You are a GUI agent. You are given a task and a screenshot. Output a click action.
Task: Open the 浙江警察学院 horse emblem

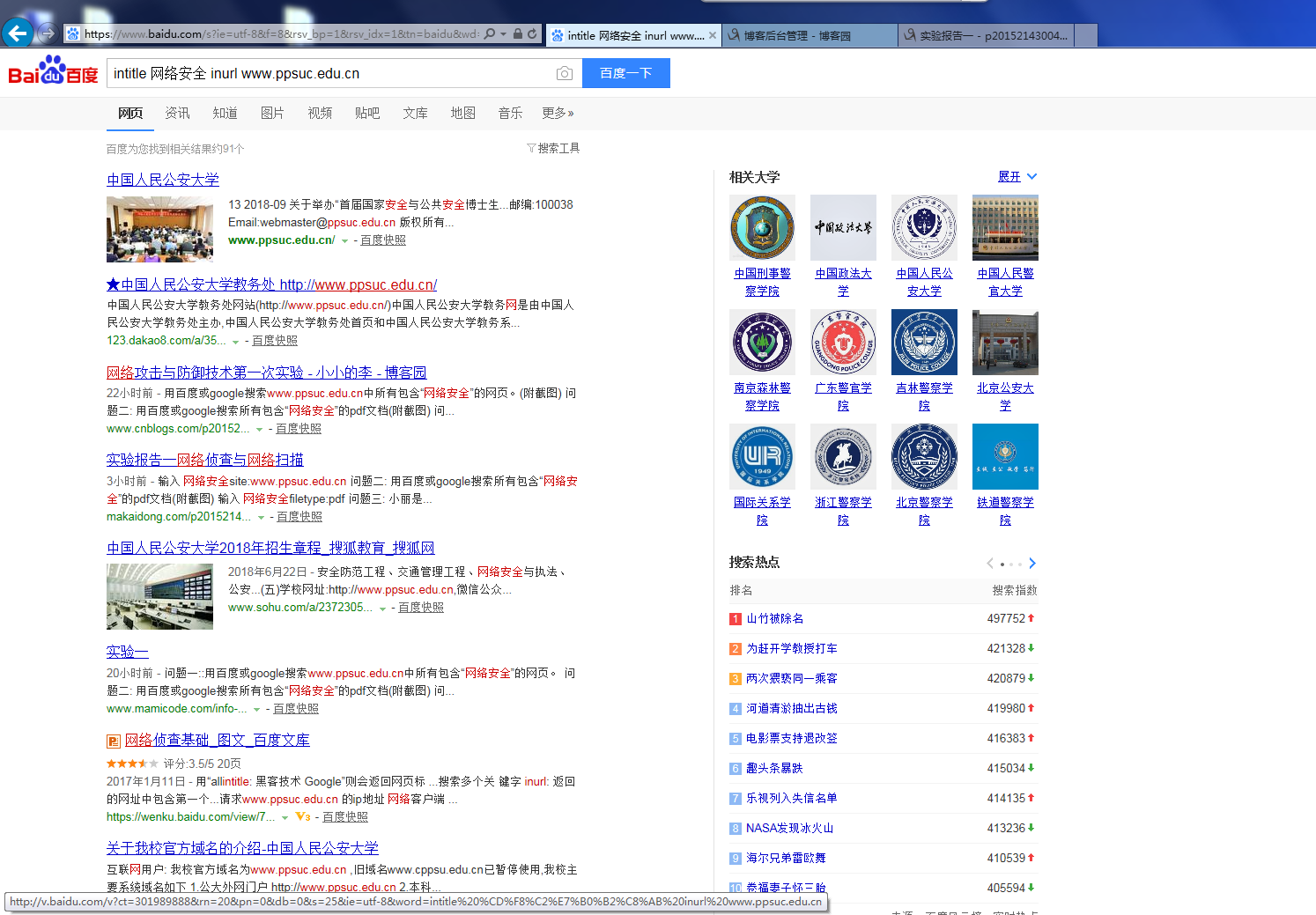[x=843, y=456]
